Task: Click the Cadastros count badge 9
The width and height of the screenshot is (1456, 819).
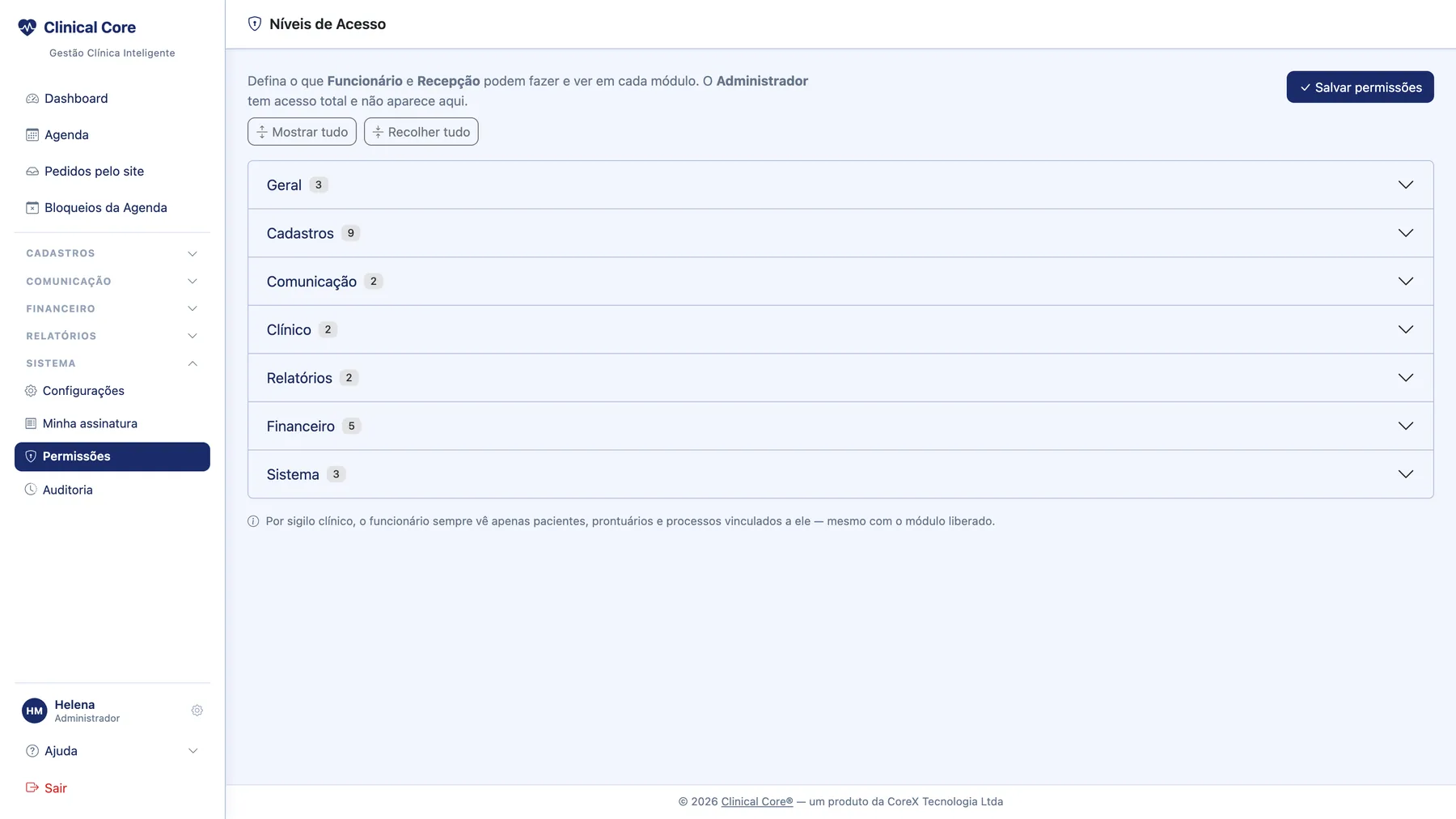Action: (350, 233)
